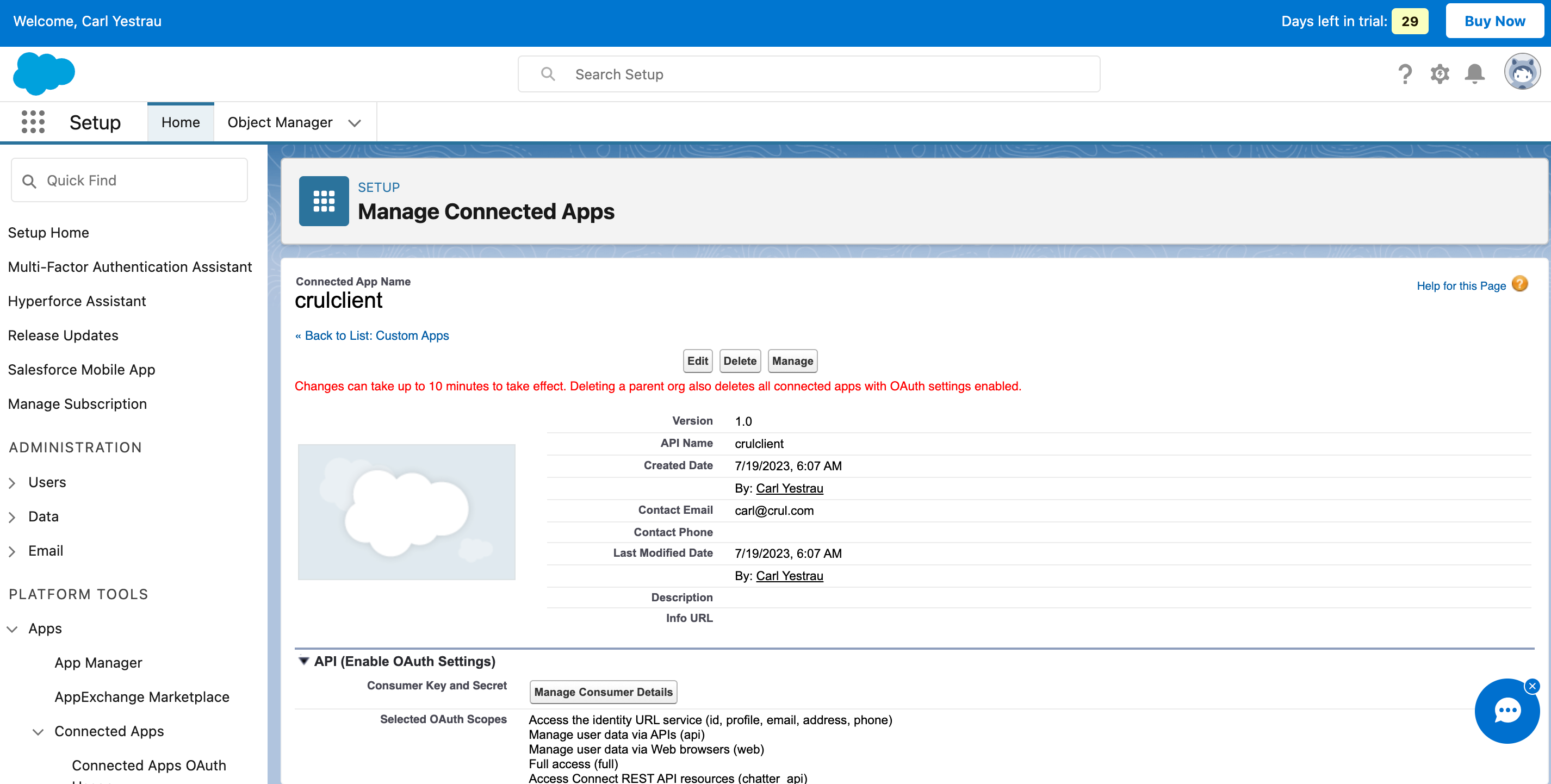Switch to the Object Manager tab
The image size is (1551, 784).
click(x=280, y=122)
